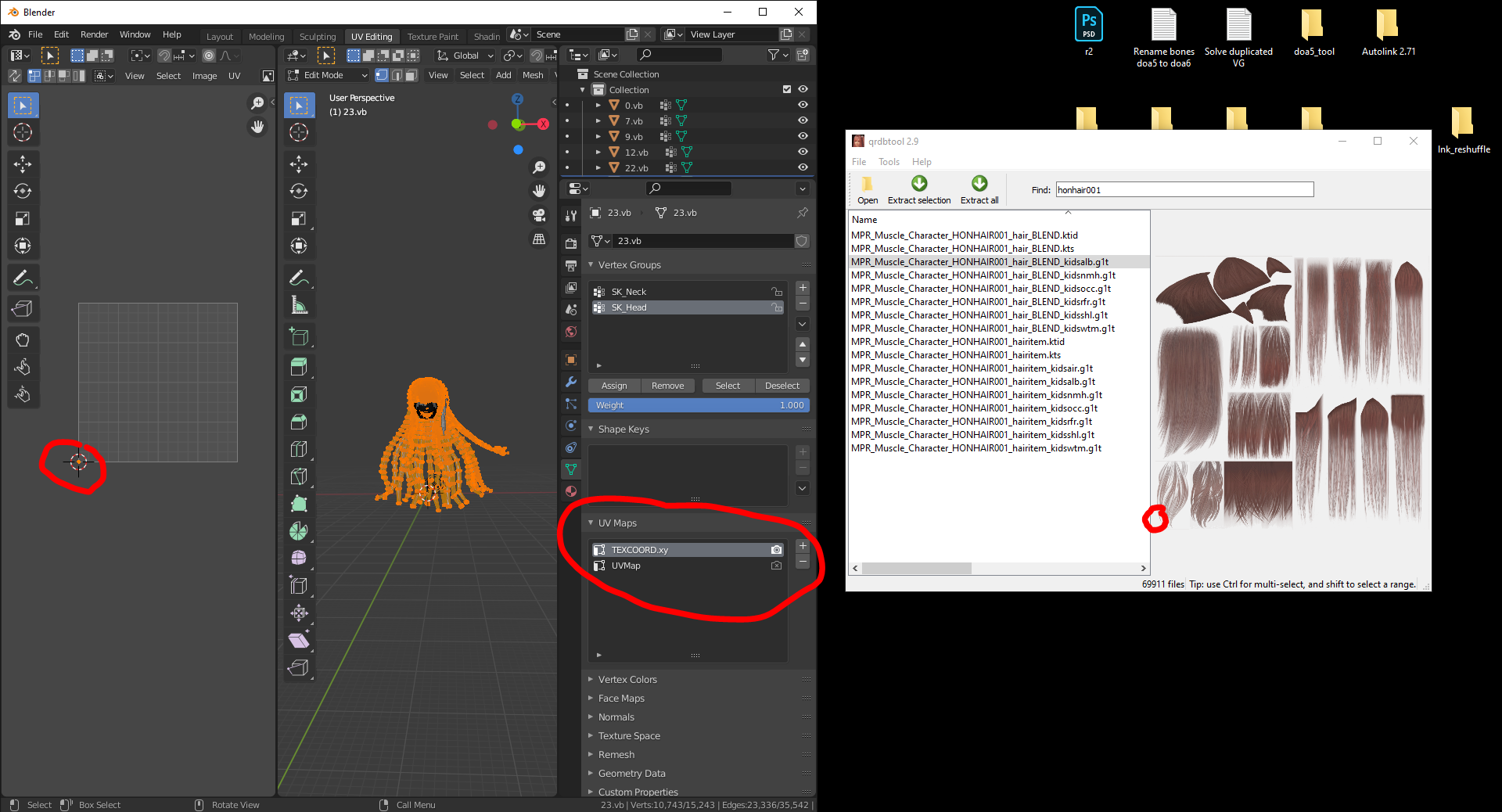Hide 7.vb in the outliner
Image resolution: width=1502 pixels, height=812 pixels.
(803, 120)
